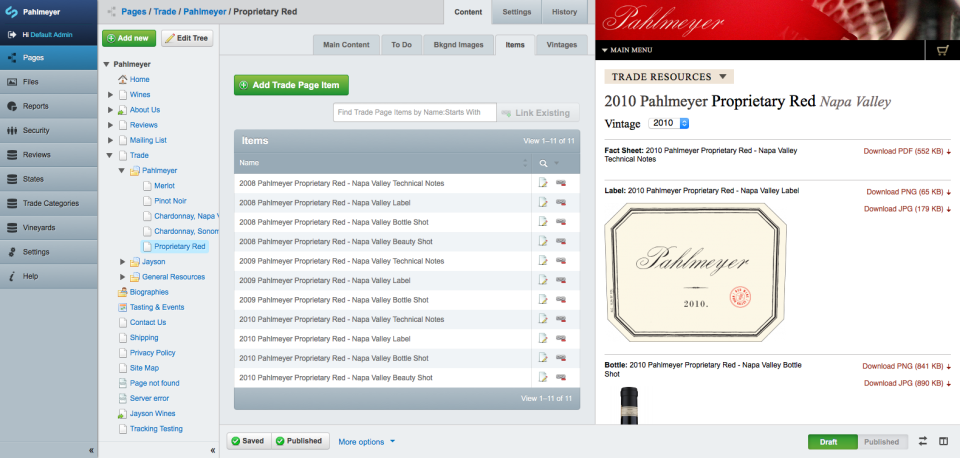Click the Find Trade Page Items field
Image resolution: width=960 pixels, height=458 pixels.
click(414, 113)
